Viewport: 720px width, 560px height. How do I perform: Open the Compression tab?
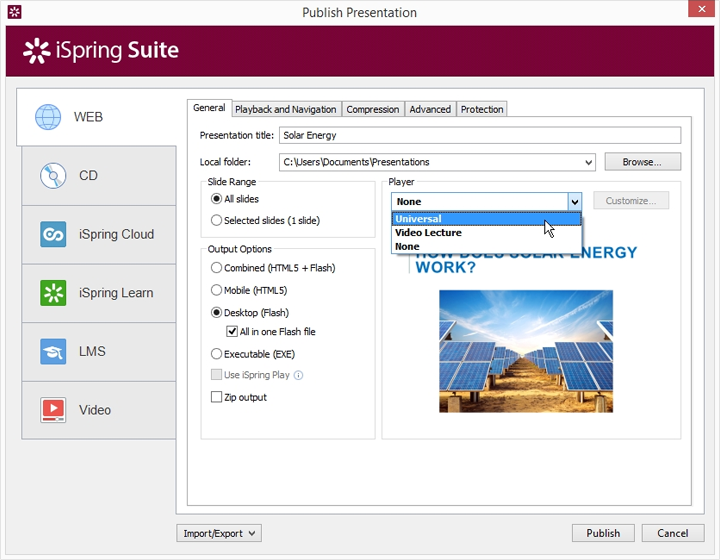click(x=373, y=109)
